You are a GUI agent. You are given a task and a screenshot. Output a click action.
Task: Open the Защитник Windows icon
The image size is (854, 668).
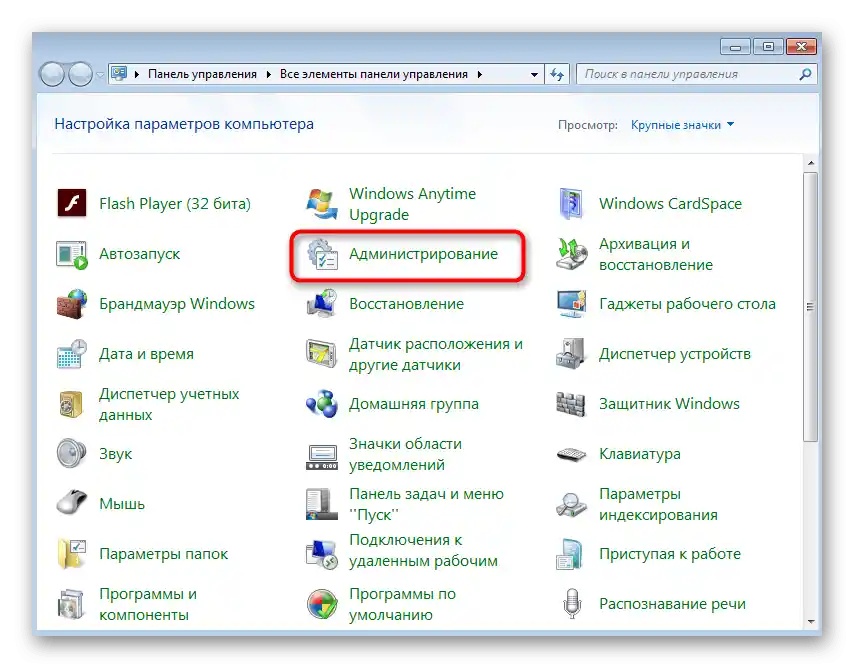click(x=571, y=404)
